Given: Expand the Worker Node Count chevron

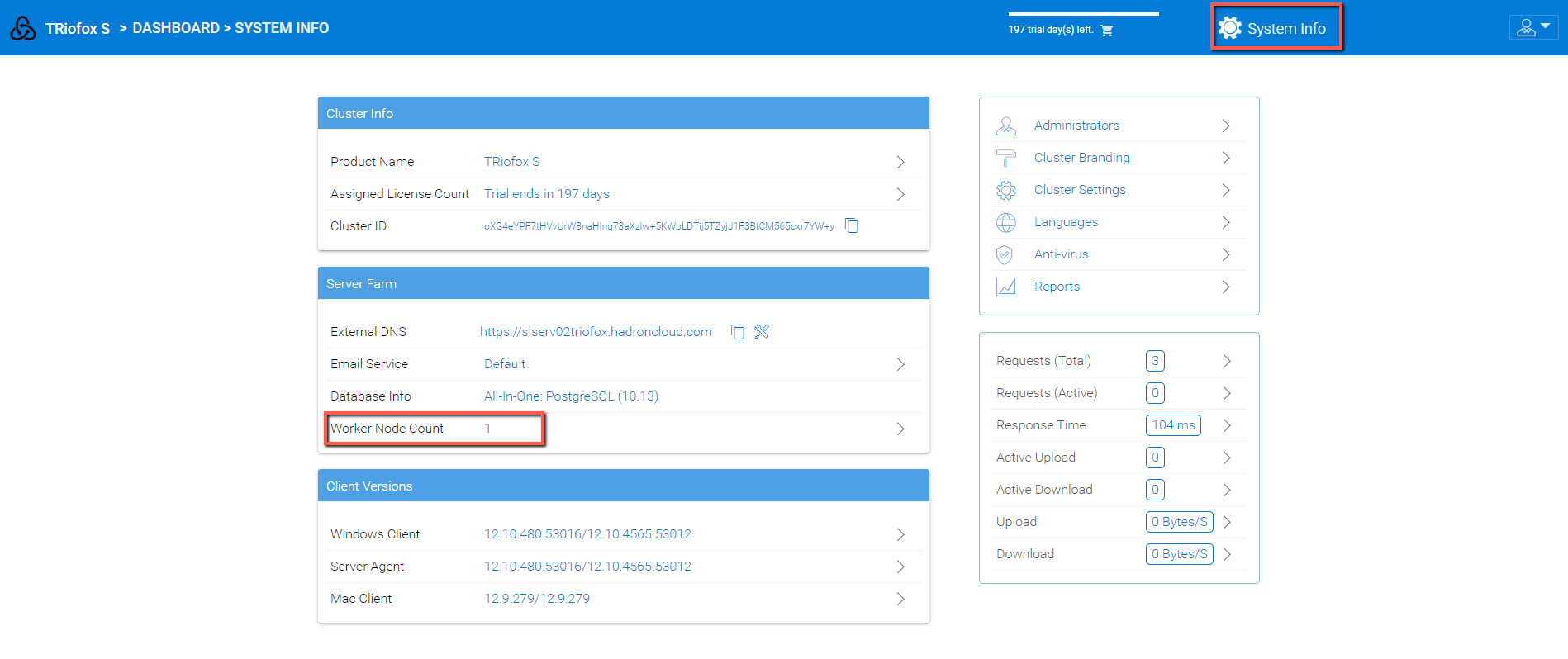Looking at the screenshot, I should [900, 429].
